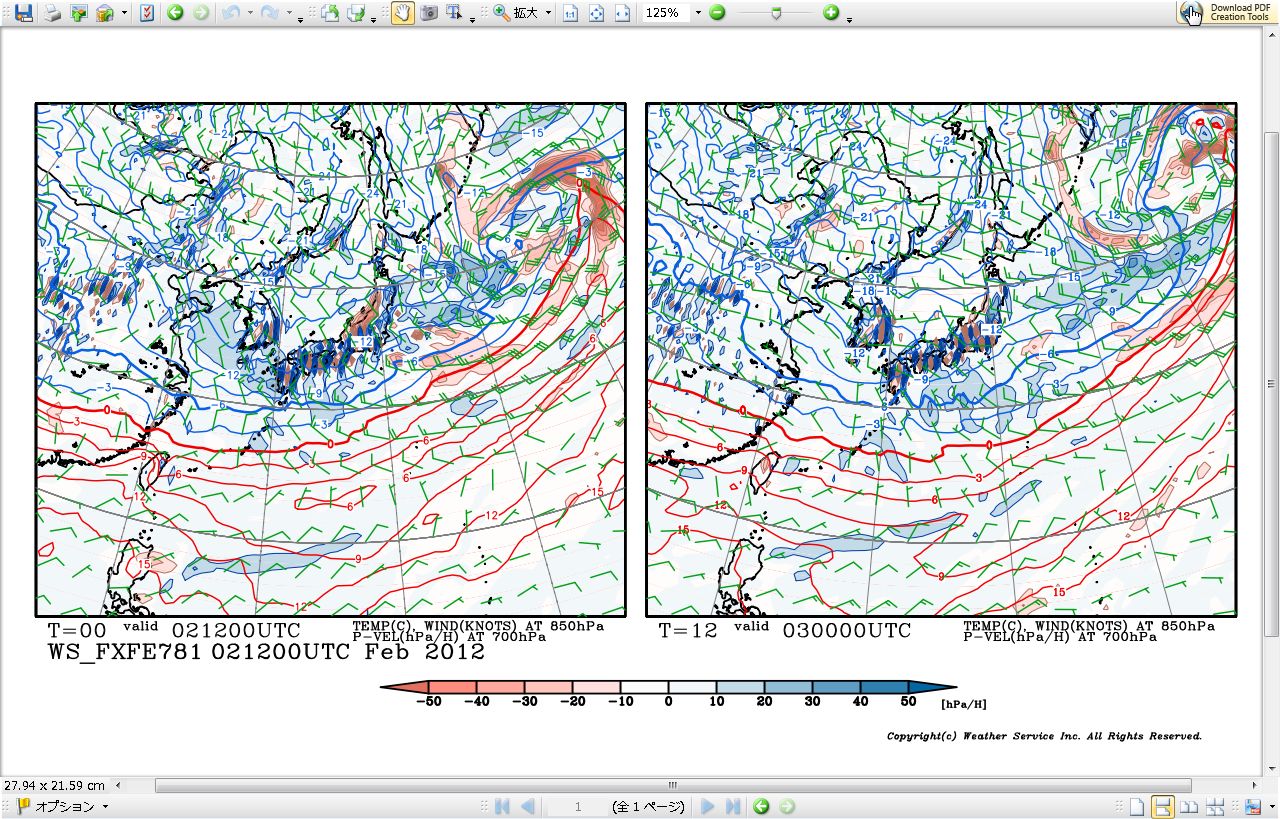Click the green Zoom Out minus button

717,13
